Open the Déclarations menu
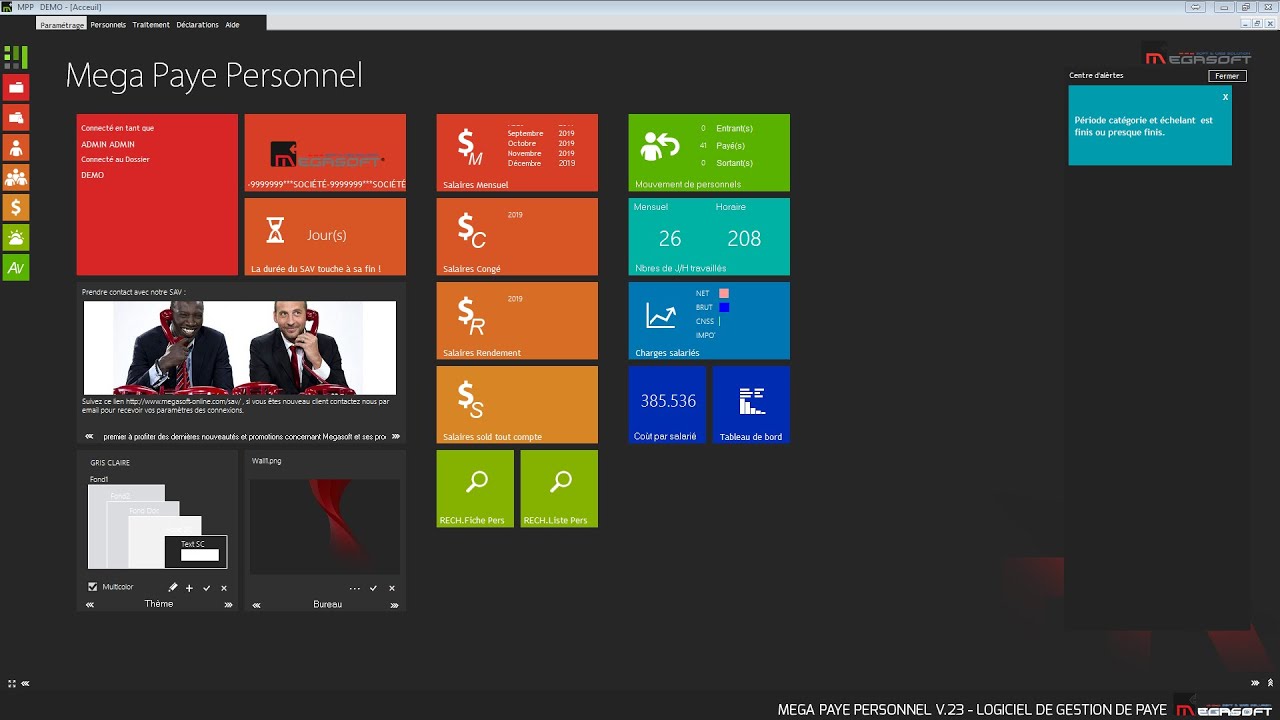 pos(198,24)
